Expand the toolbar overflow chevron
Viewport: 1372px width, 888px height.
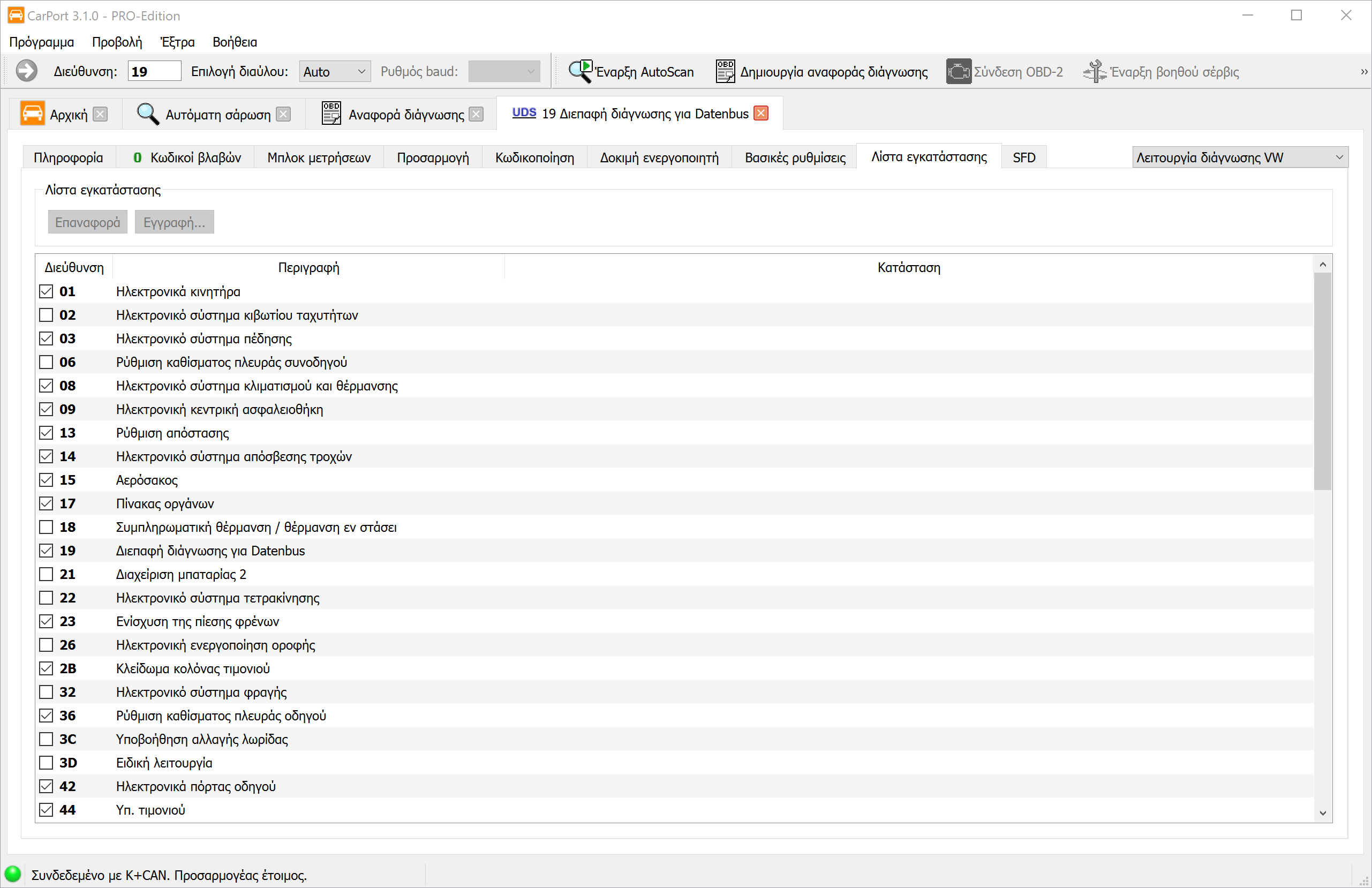(x=1364, y=72)
